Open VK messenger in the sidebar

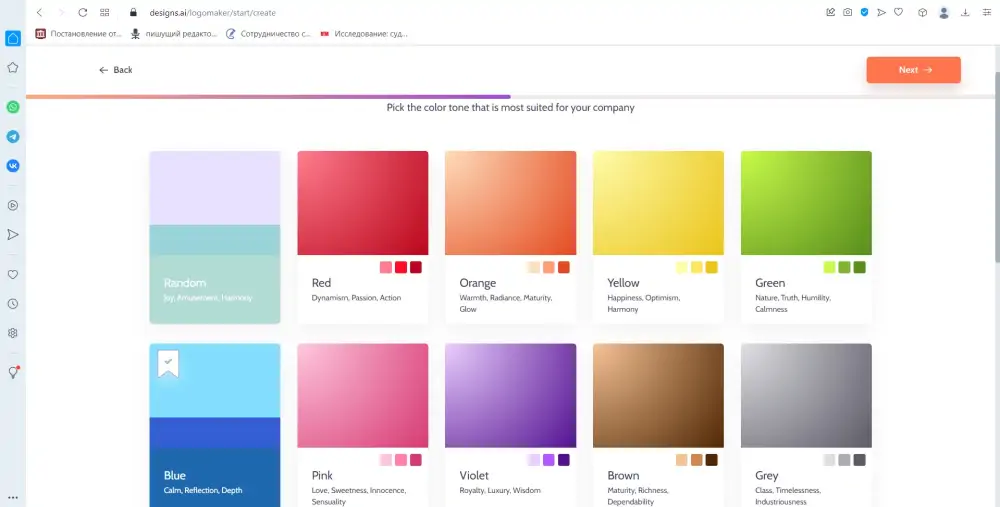(13, 166)
